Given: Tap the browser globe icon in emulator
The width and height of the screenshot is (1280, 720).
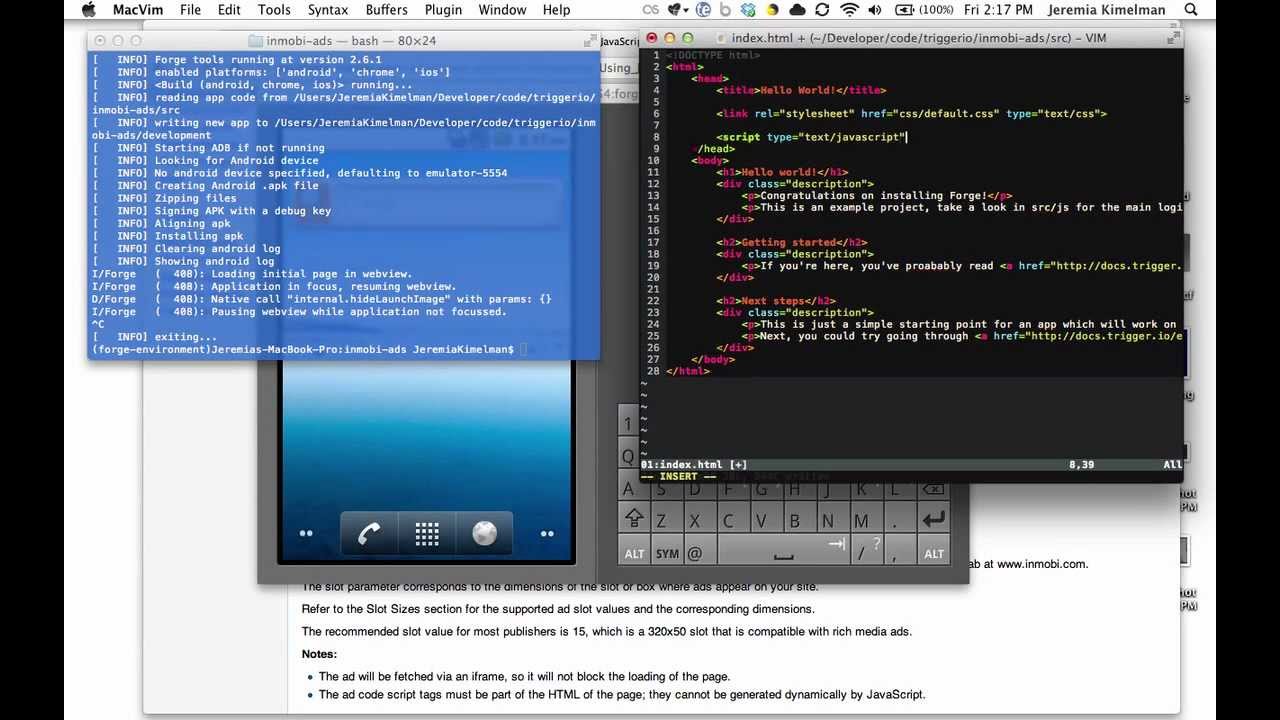Looking at the screenshot, I should [484, 533].
